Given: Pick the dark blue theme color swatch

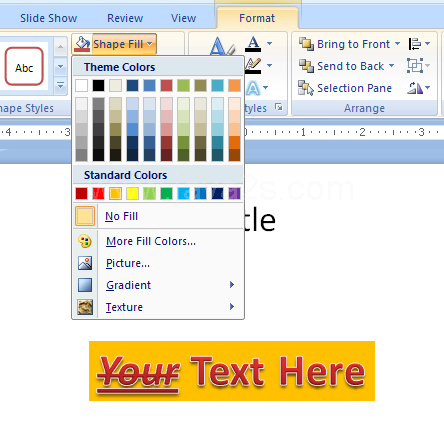Looking at the screenshot, I should [x=132, y=85].
